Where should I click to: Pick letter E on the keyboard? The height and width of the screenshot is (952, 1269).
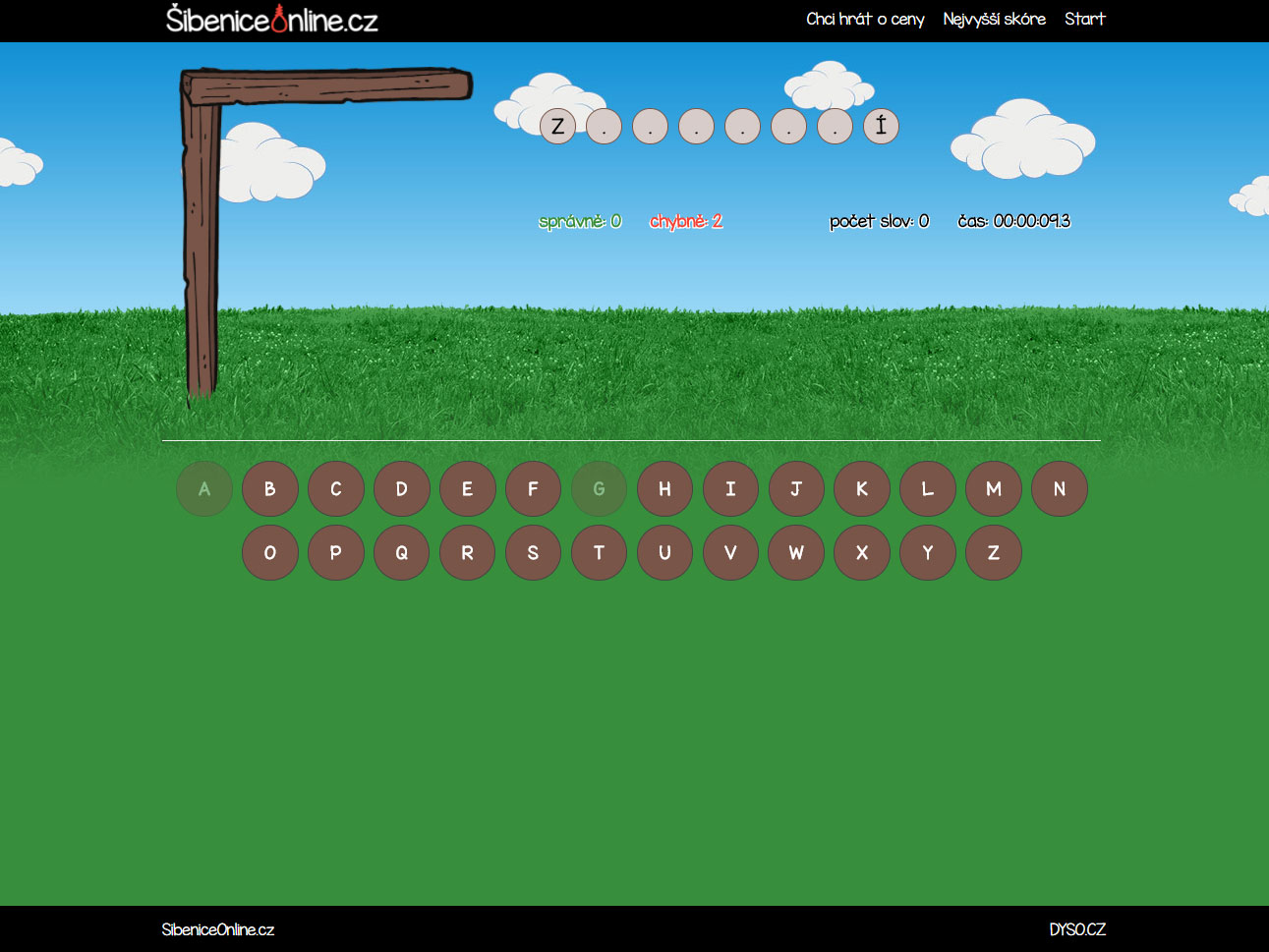click(x=468, y=488)
